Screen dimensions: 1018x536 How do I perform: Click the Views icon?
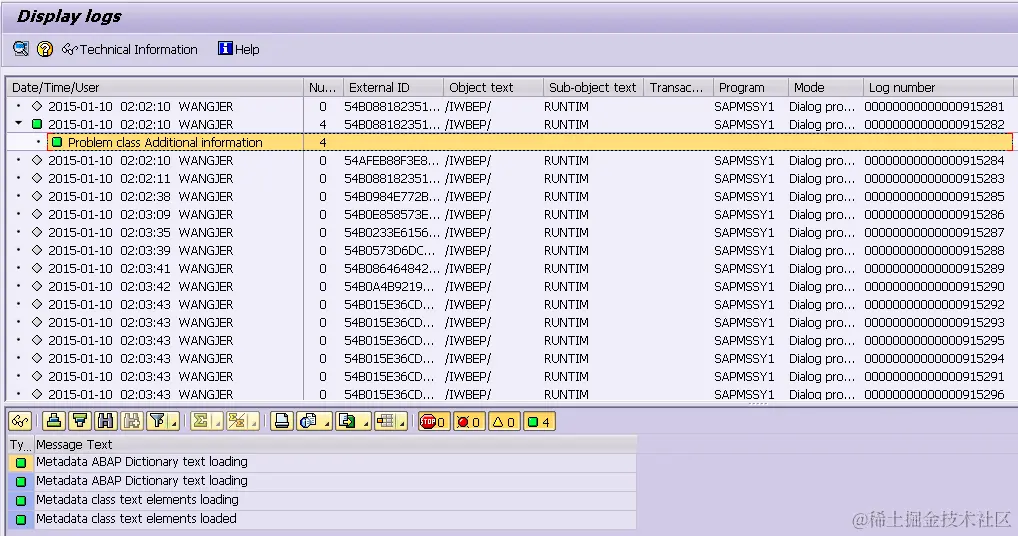coord(308,422)
